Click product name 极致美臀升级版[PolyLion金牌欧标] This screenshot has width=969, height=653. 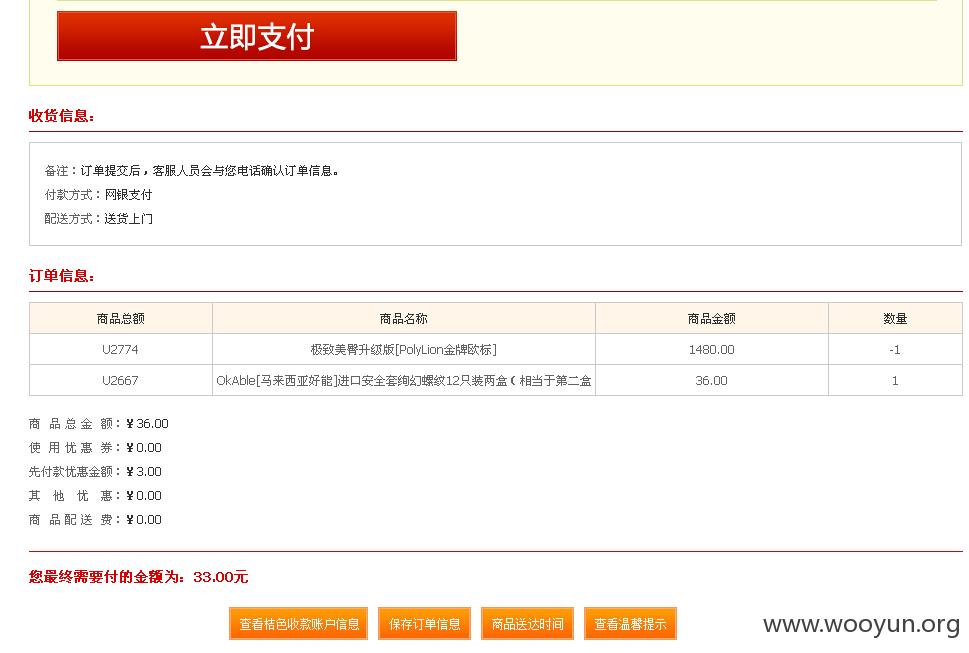[x=404, y=350]
